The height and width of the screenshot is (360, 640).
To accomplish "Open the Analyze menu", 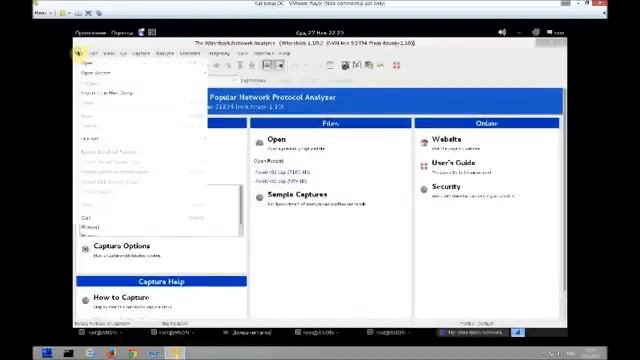I will [165, 53].
